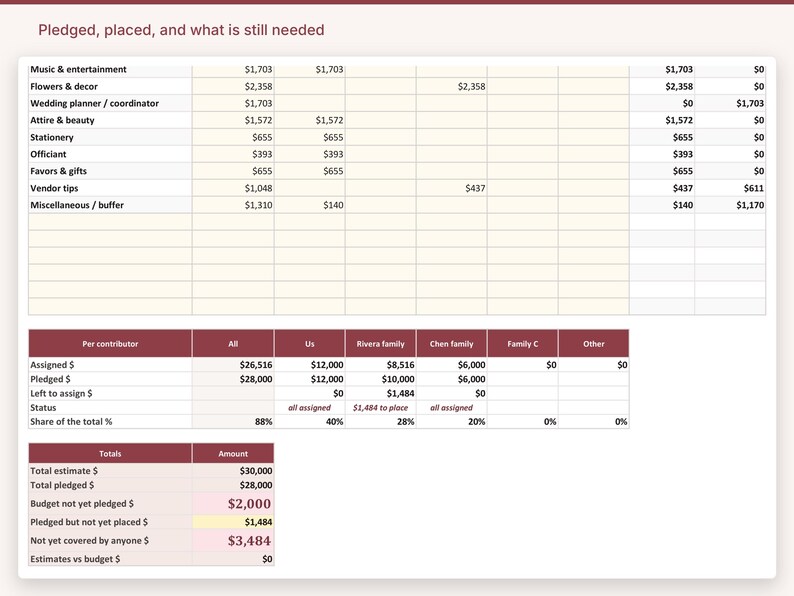Screen dimensions: 794x596
Task: Select the "Chen family" column header
Action: pos(452,343)
